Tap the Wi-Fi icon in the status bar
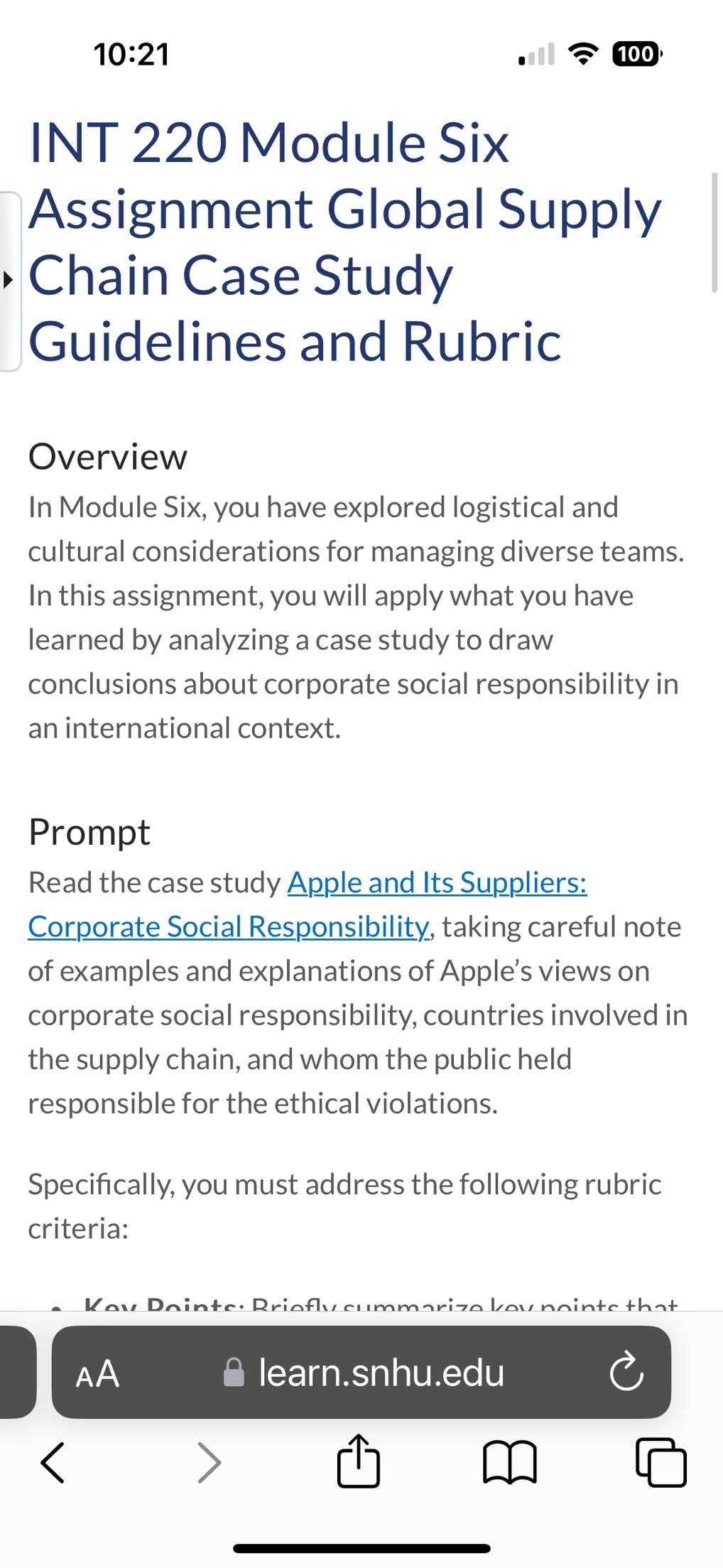The width and height of the screenshot is (723, 1568). (x=584, y=53)
